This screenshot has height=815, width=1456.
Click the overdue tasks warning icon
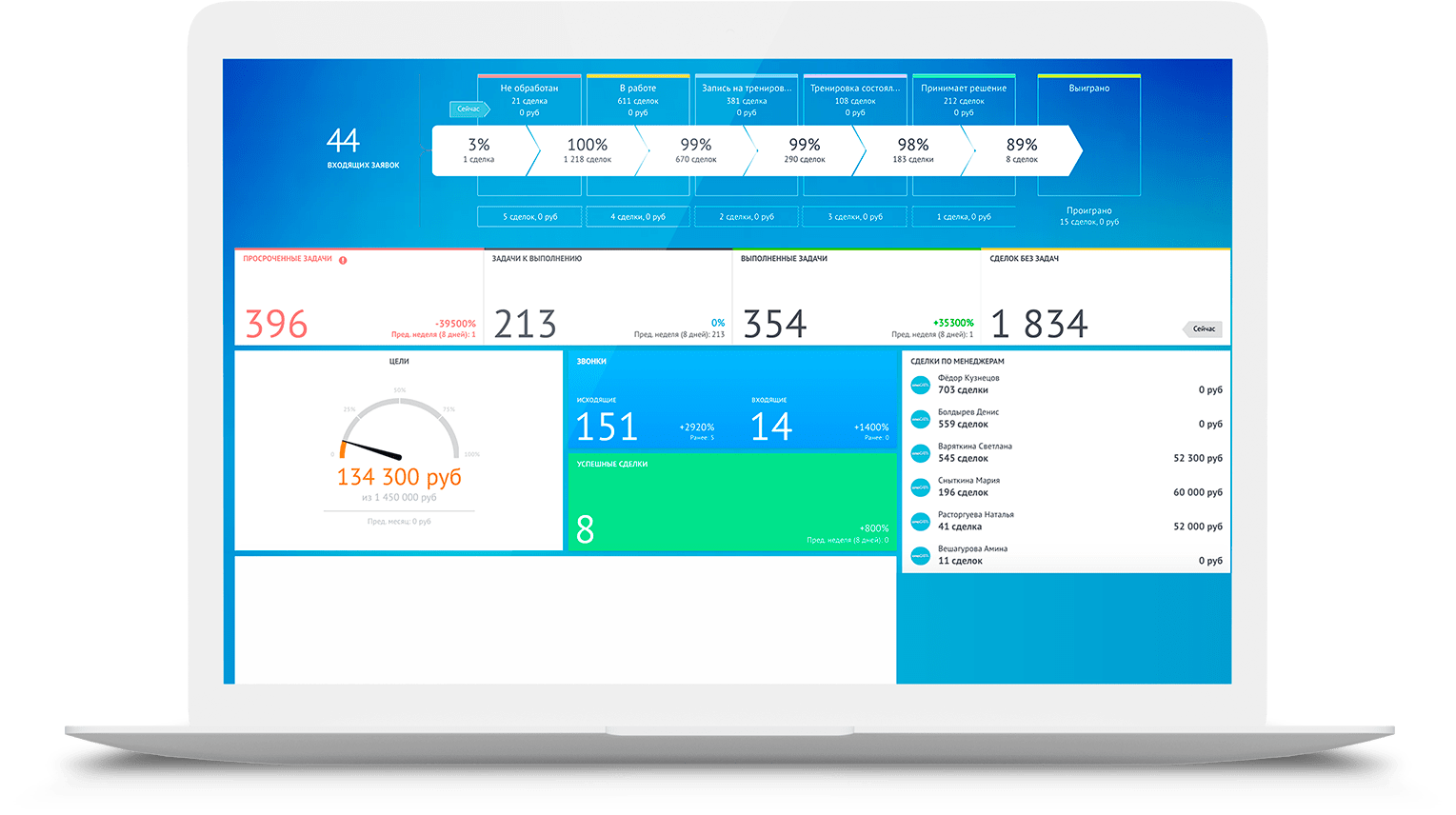tap(343, 260)
